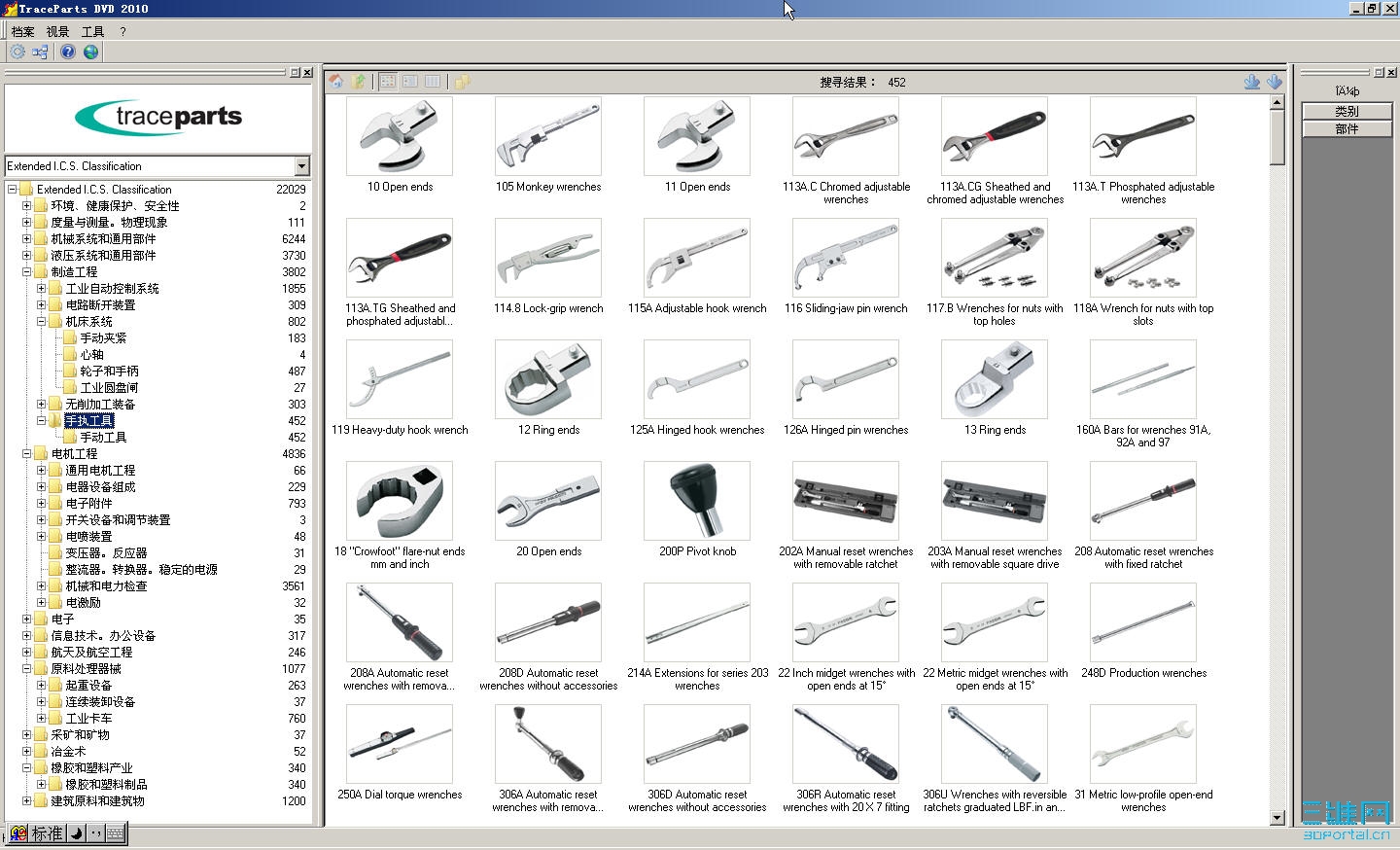
Task: Click the tree structure toolbar icon
Action: point(40,52)
